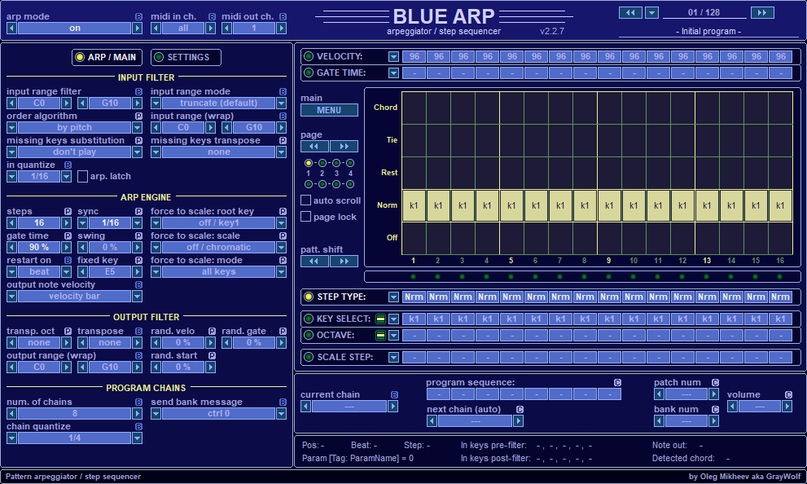The width and height of the screenshot is (807, 484).
Task: Decrease gate time with left arrow
Action: (11, 247)
